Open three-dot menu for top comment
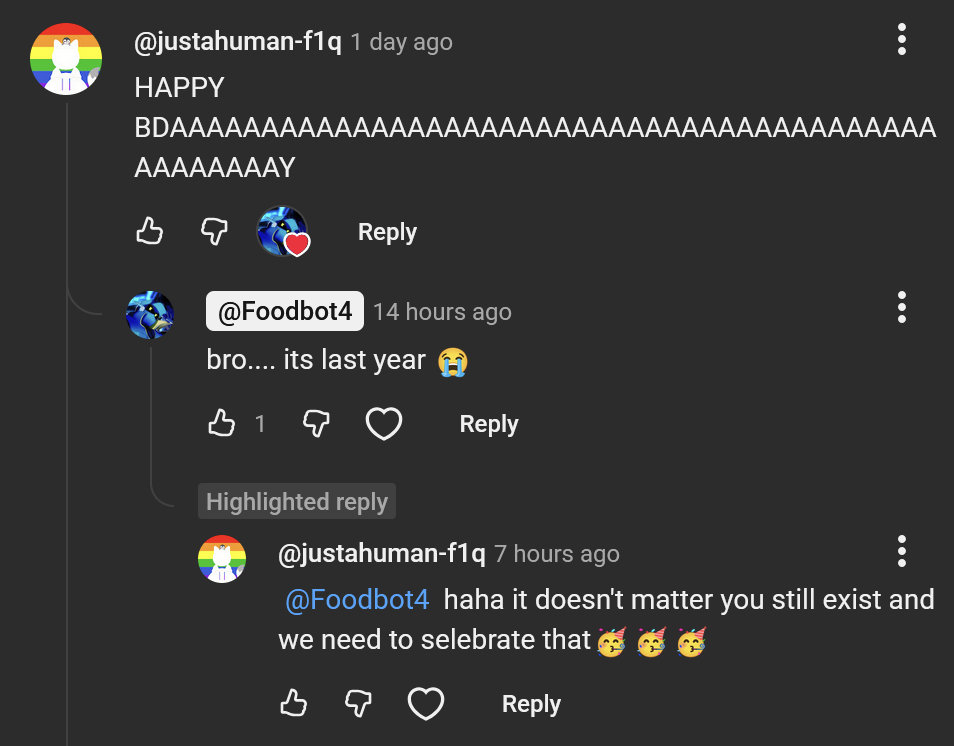The width and height of the screenshot is (954, 746). click(901, 40)
